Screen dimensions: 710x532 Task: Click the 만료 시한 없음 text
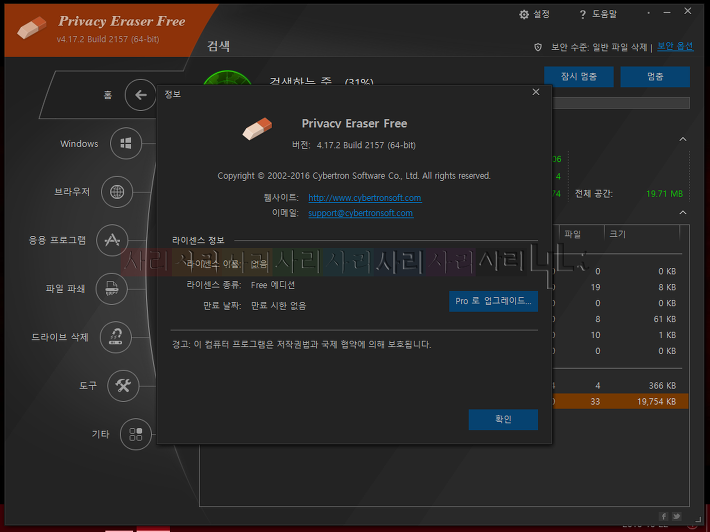(278, 306)
